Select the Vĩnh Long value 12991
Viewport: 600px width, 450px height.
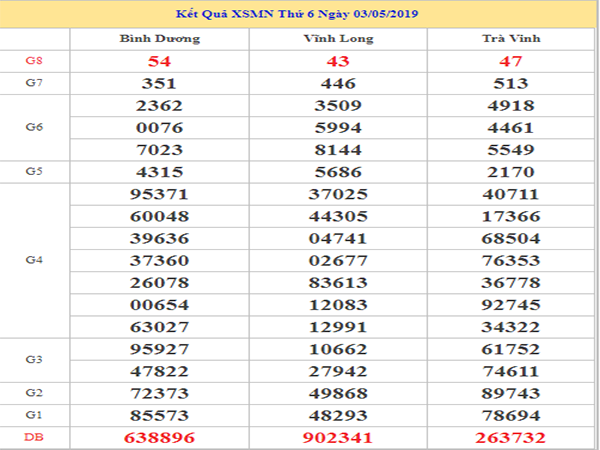[338, 327]
